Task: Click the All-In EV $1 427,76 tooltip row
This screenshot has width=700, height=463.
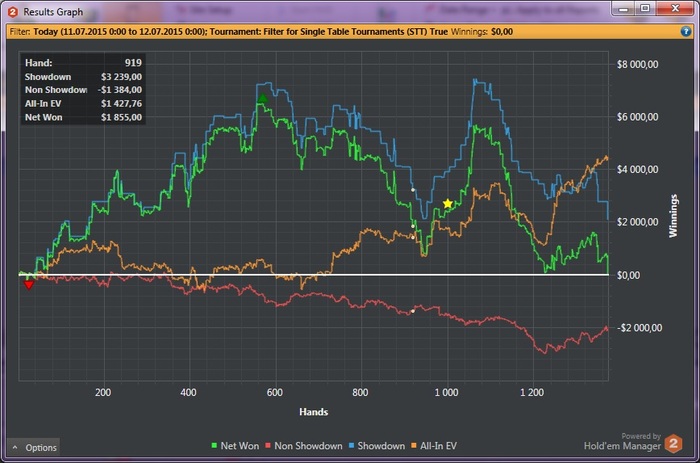Action: click(x=83, y=104)
